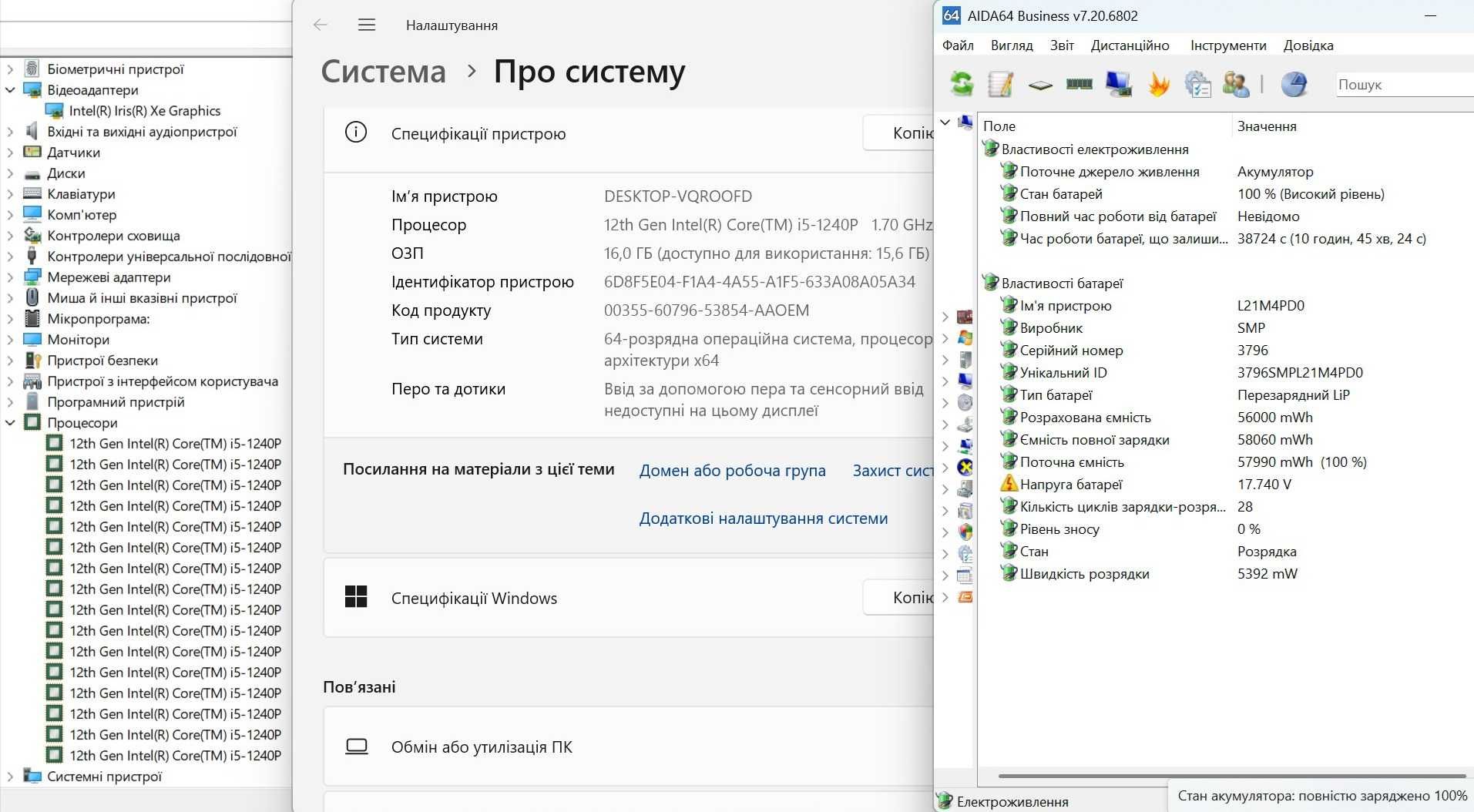Select the security shield icon in AIDA64 tree
1474x812 pixels.
[x=965, y=532]
